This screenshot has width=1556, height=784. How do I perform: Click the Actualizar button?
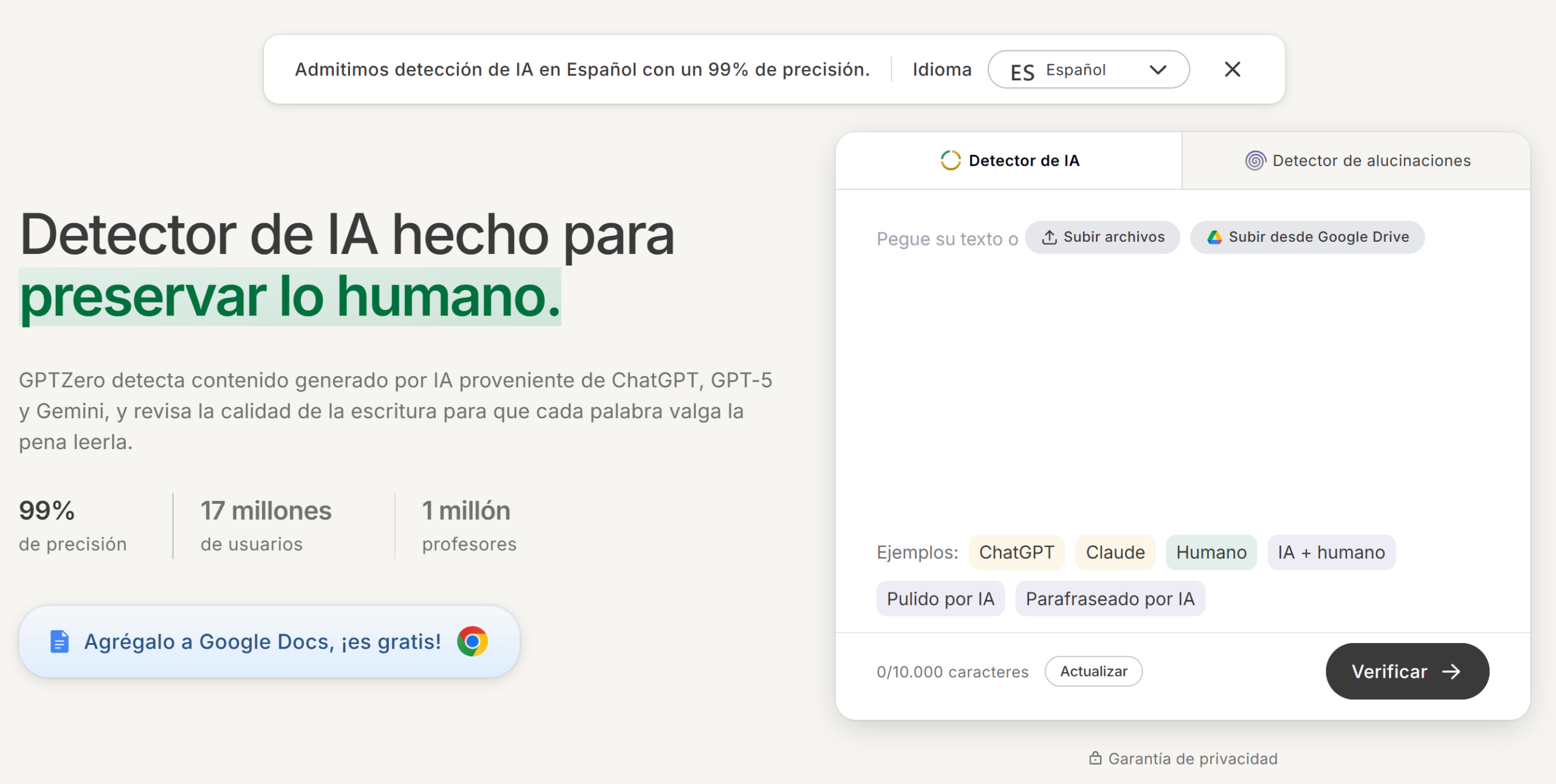tap(1094, 672)
